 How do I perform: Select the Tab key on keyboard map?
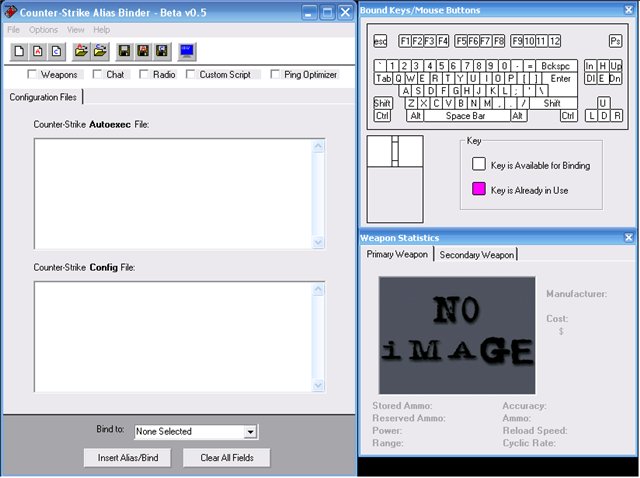tap(383, 78)
